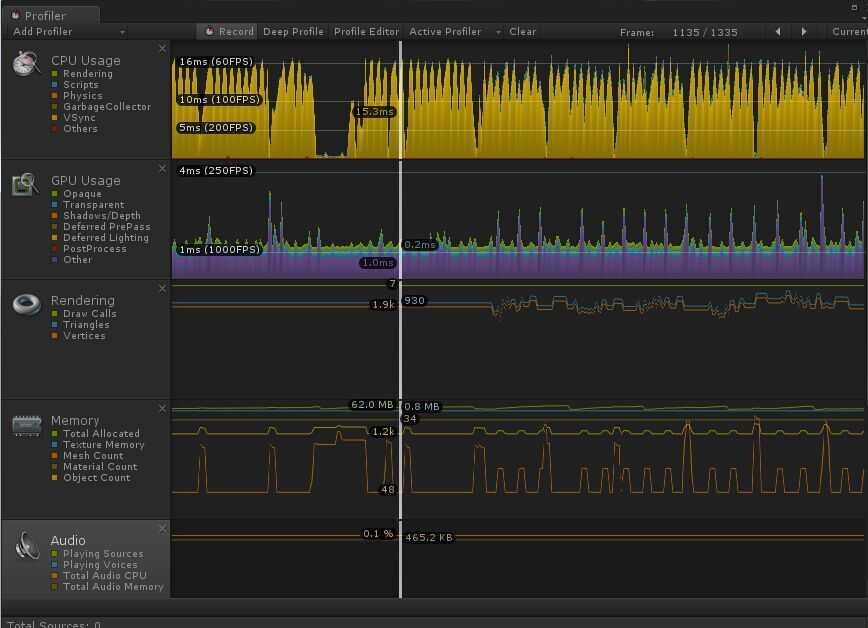Toggle the Draw Calls series swatch

(55, 313)
